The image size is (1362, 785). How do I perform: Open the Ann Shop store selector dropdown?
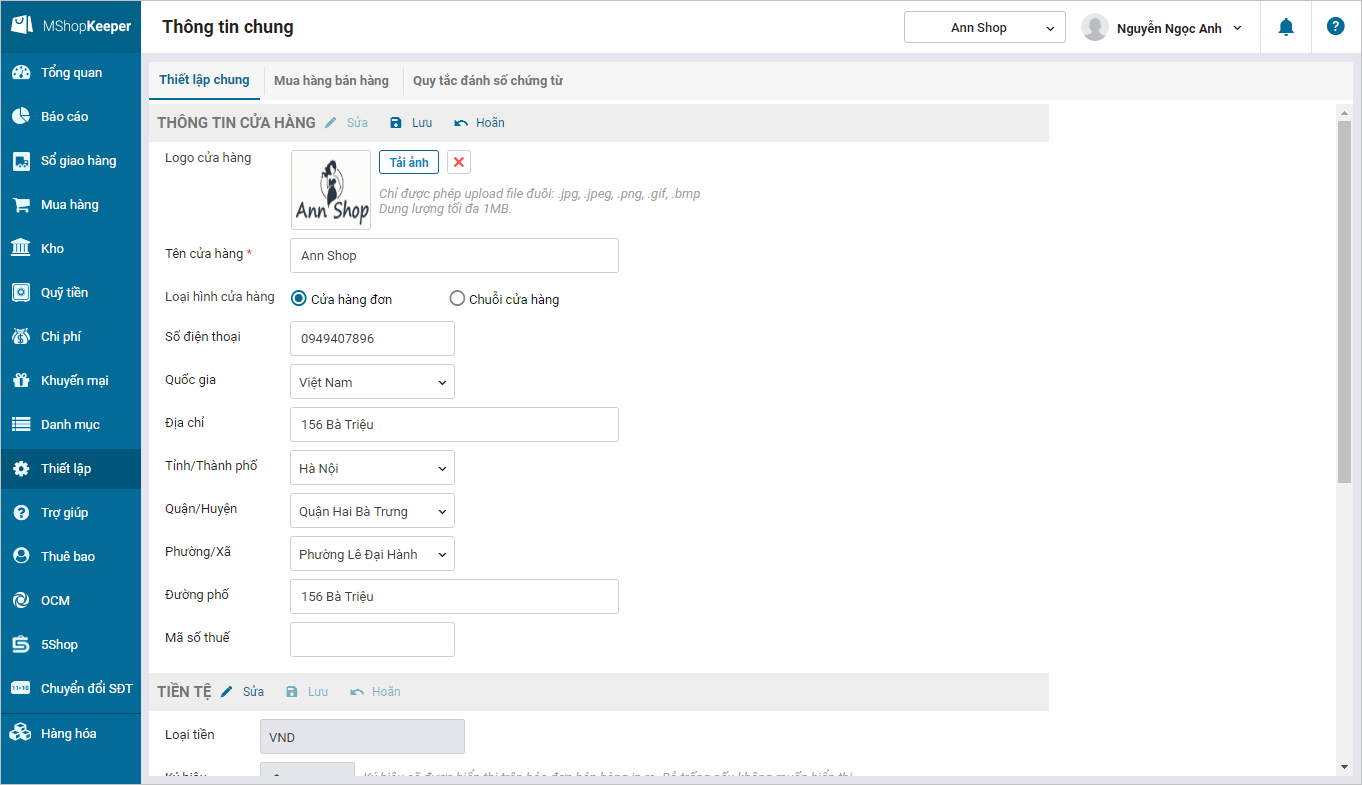tap(984, 28)
